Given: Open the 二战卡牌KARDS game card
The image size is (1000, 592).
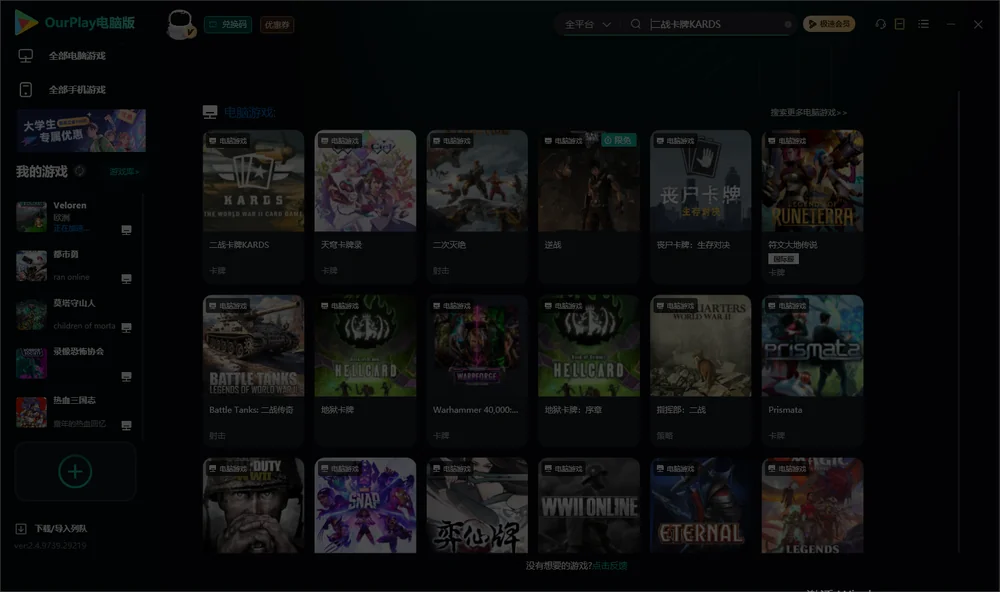Looking at the screenshot, I should point(253,206).
